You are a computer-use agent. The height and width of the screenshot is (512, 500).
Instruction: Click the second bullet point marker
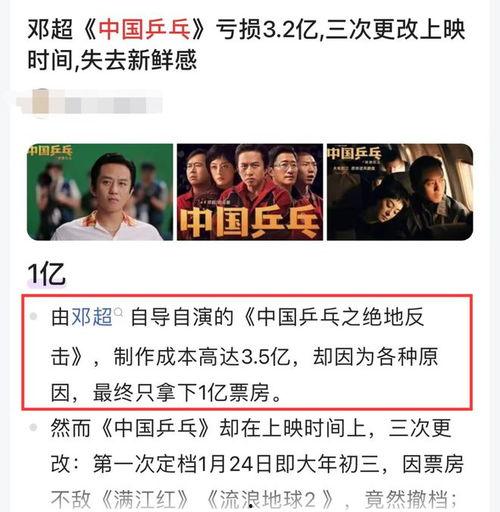[x=33, y=427]
